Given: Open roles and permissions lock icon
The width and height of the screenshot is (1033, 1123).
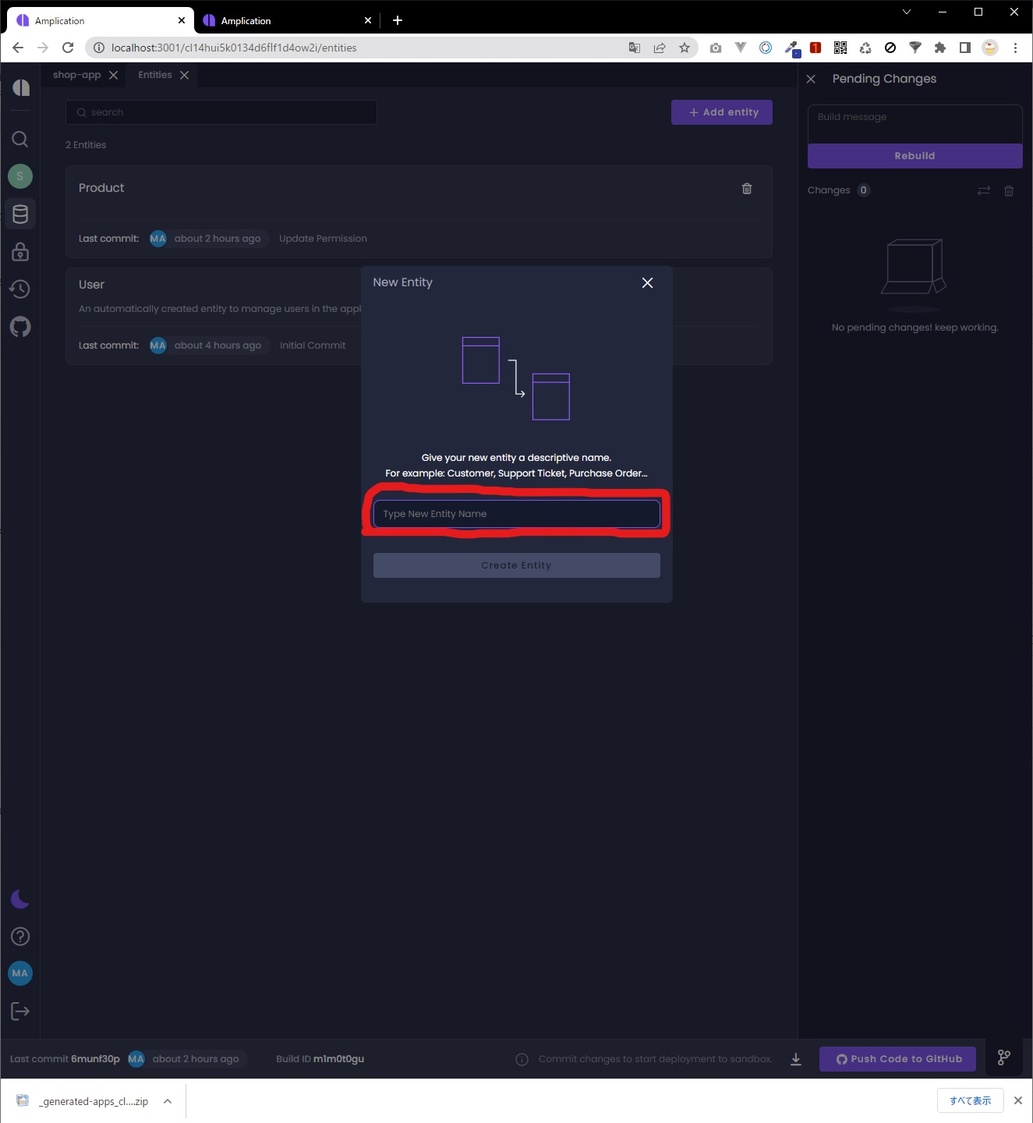Looking at the screenshot, I should tap(20, 252).
